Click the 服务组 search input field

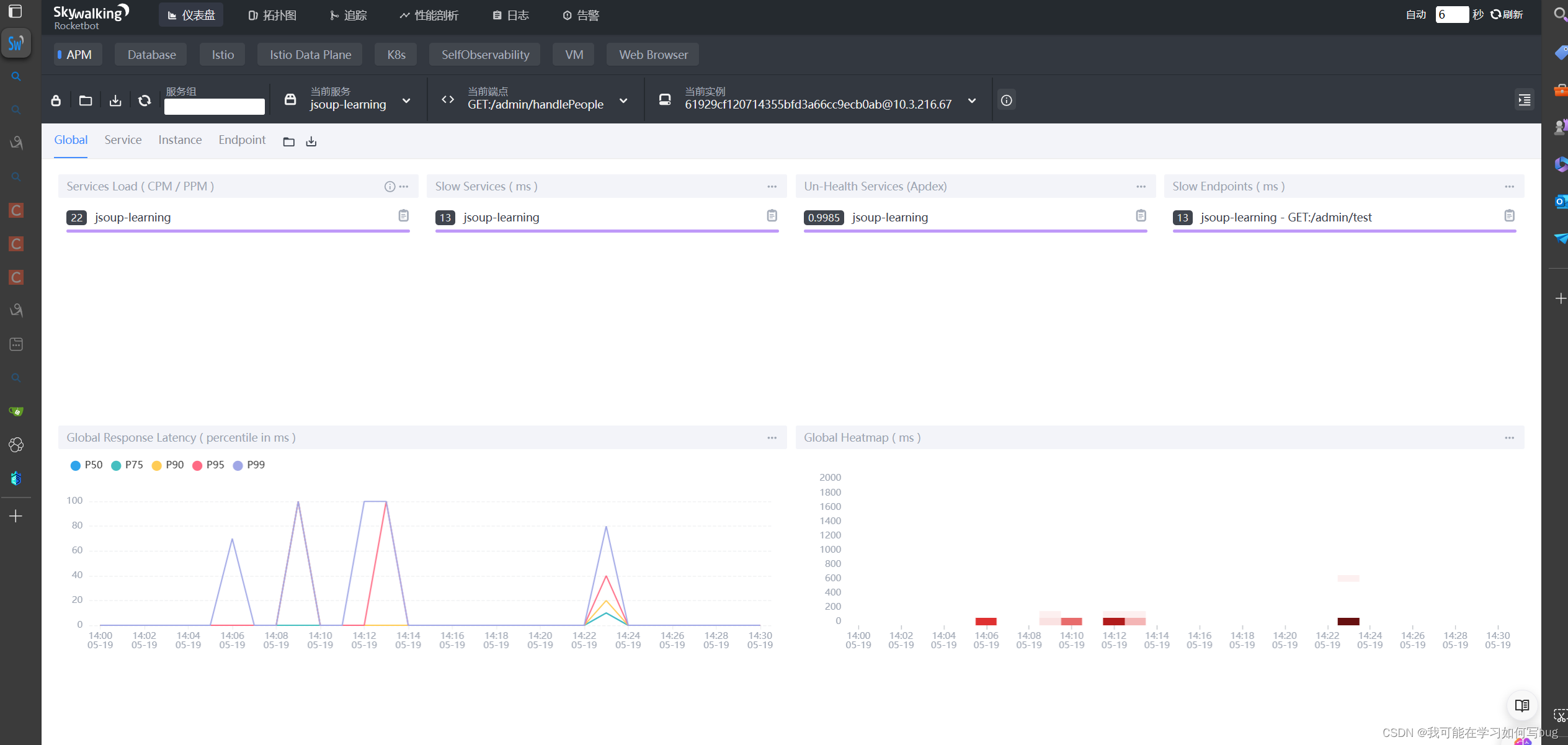point(214,106)
